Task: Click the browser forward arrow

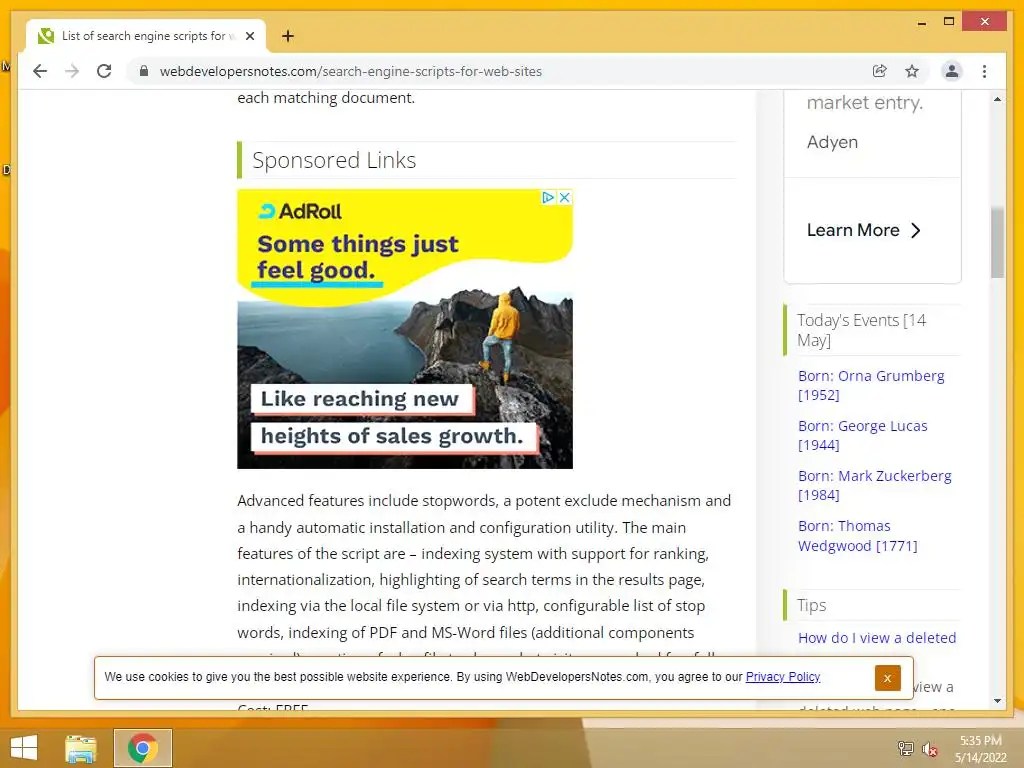Action: click(72, 71)
